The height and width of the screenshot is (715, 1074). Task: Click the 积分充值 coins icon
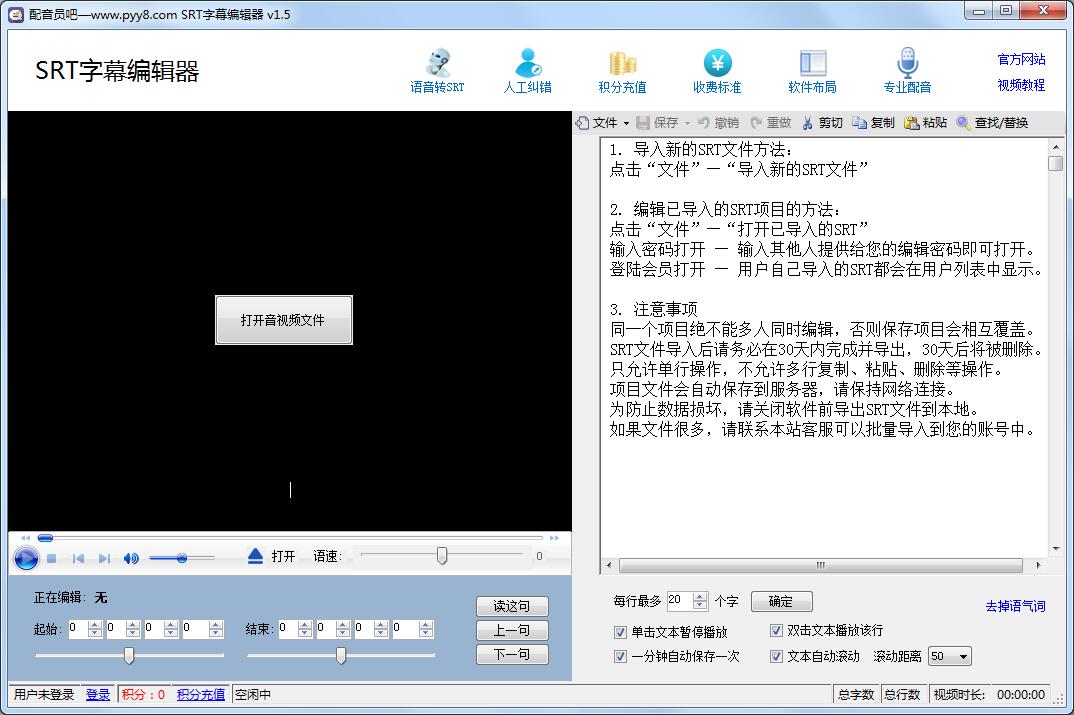coord(621,62)
